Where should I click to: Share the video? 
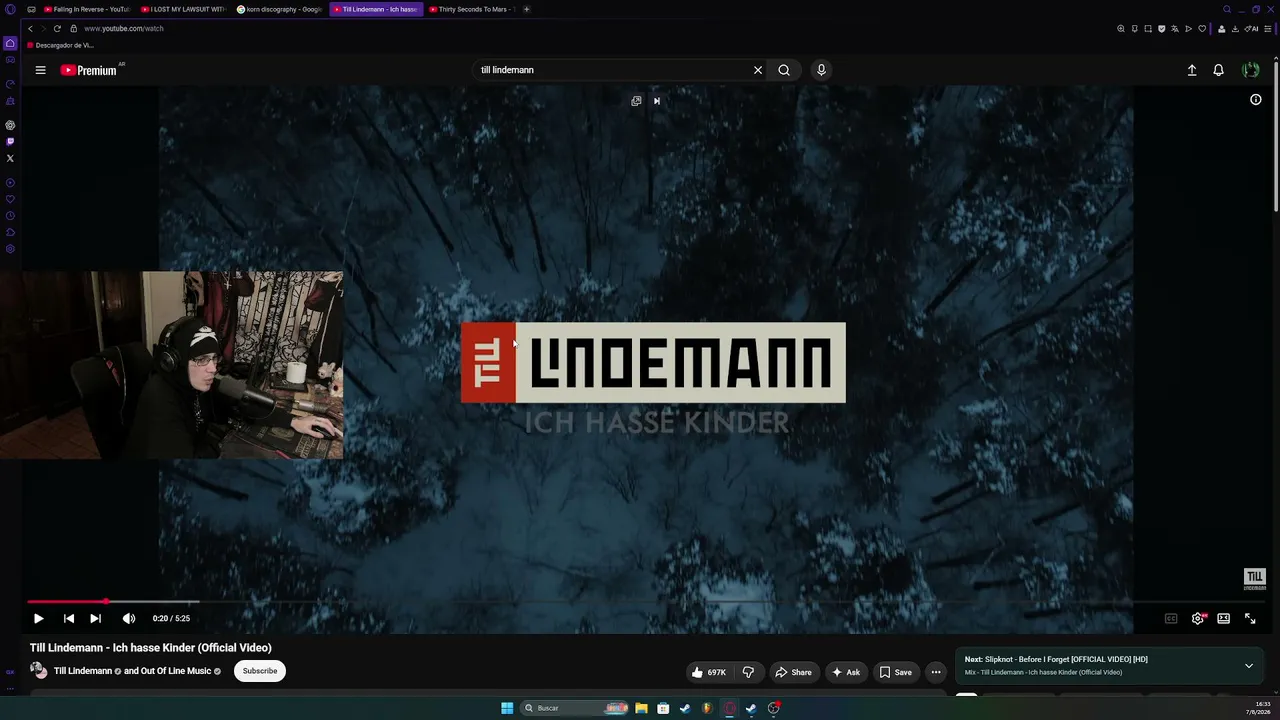coord(794,672)
